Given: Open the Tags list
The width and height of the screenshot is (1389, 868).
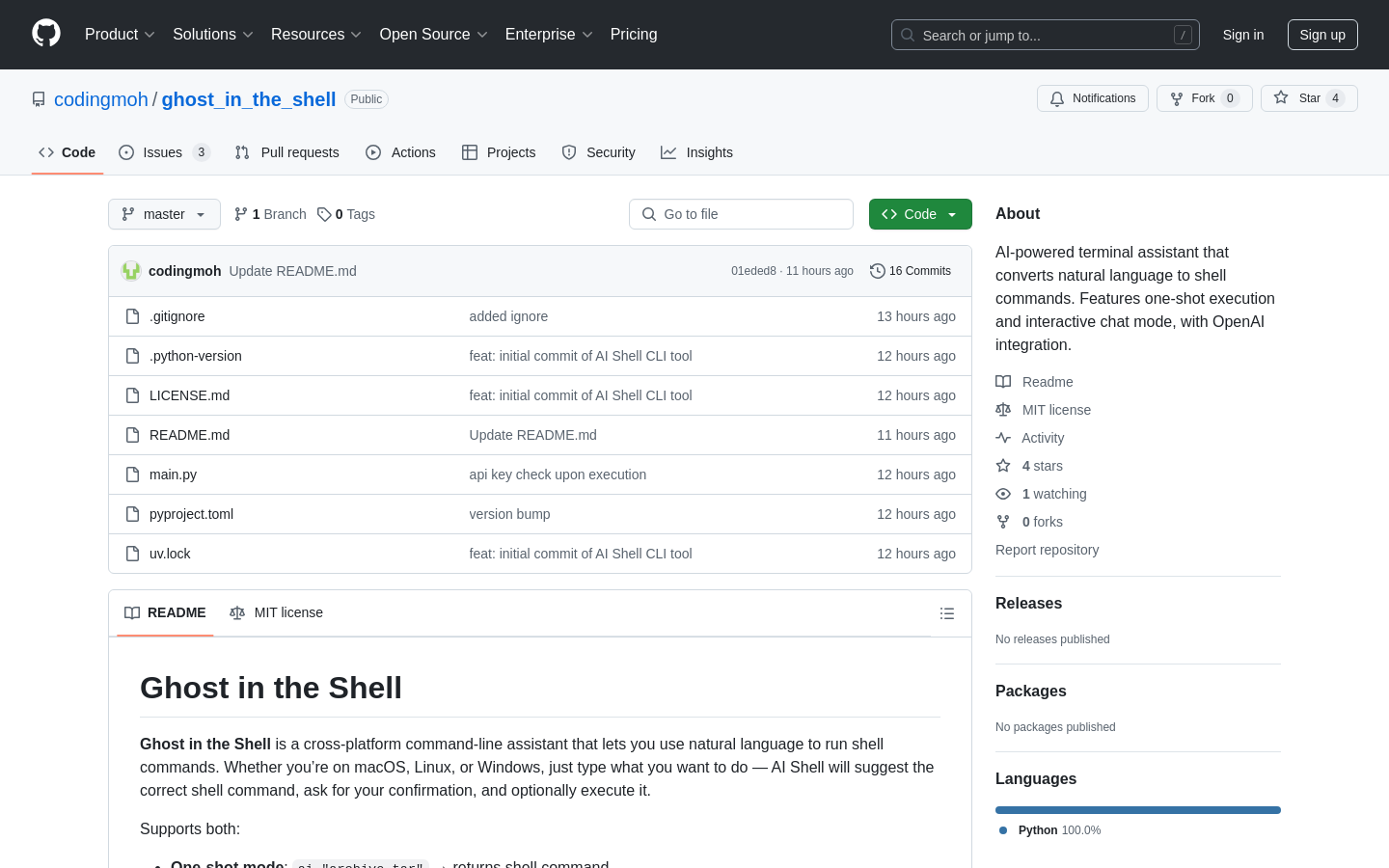Looking at the screenshot, I should [x=346, y=214].
